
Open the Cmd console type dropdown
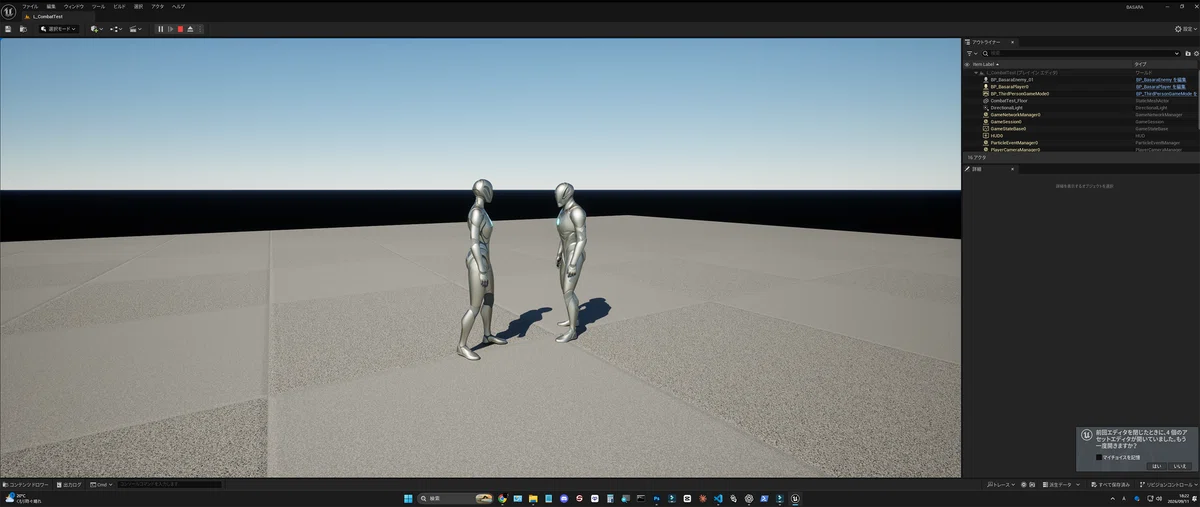(101, 484)
